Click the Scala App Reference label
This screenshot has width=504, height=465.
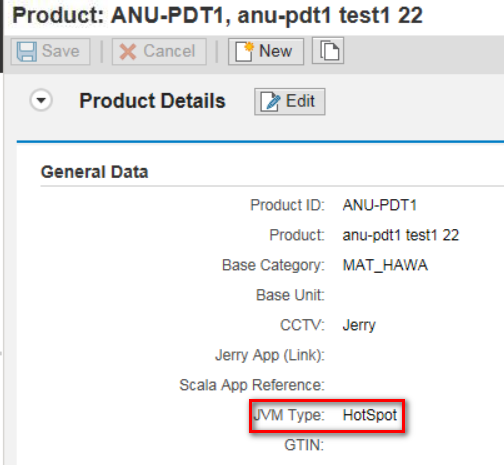[252, 385]
